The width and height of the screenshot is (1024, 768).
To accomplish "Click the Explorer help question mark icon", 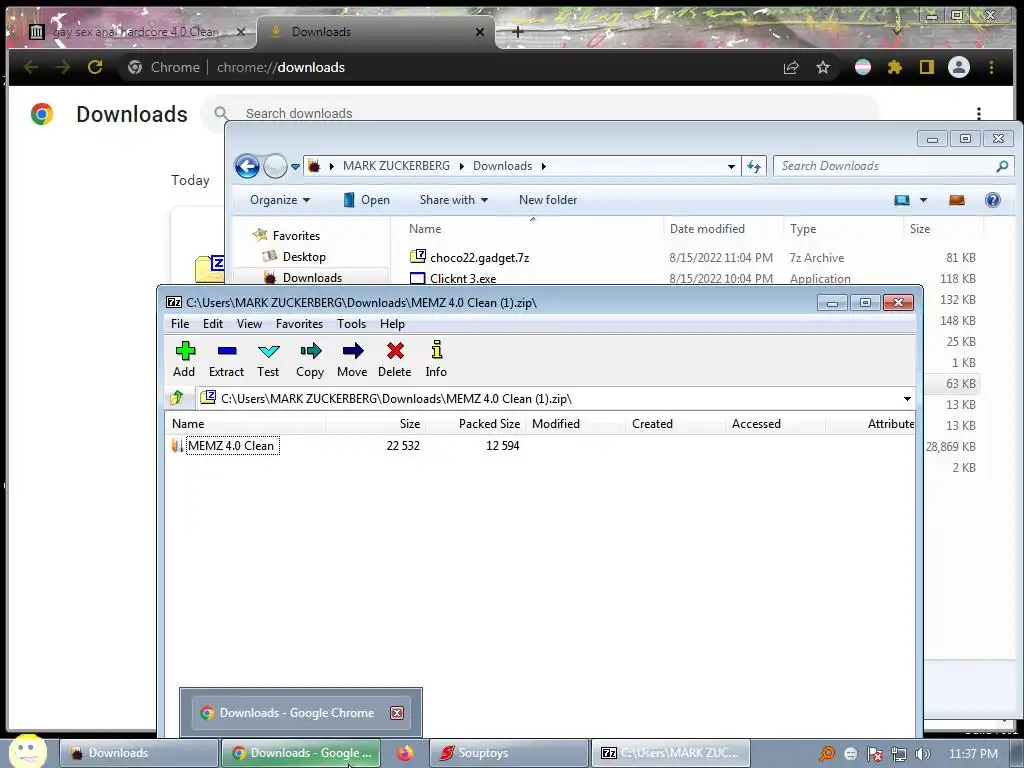I will (993, 200).
